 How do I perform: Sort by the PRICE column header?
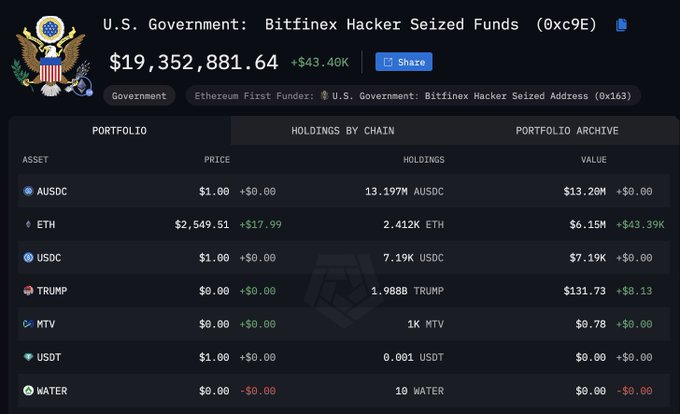click(217, 160)
